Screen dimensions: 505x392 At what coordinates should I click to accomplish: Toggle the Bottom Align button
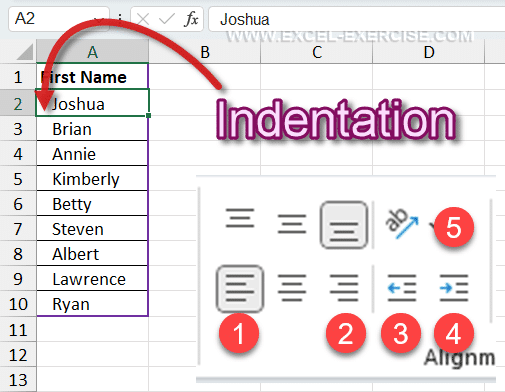pos(344,225)
